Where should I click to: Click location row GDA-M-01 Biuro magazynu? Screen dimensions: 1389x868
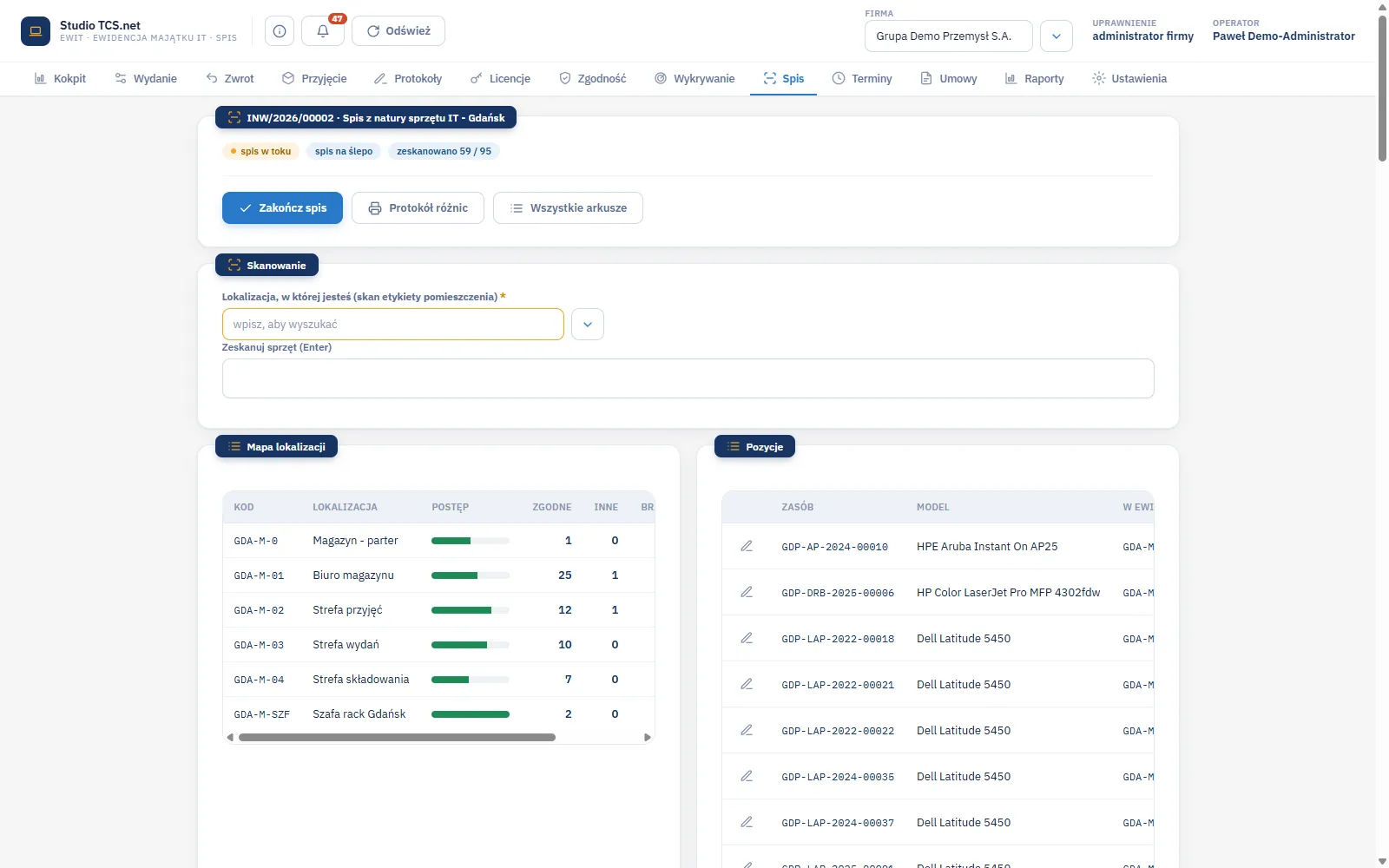(438, 575)
